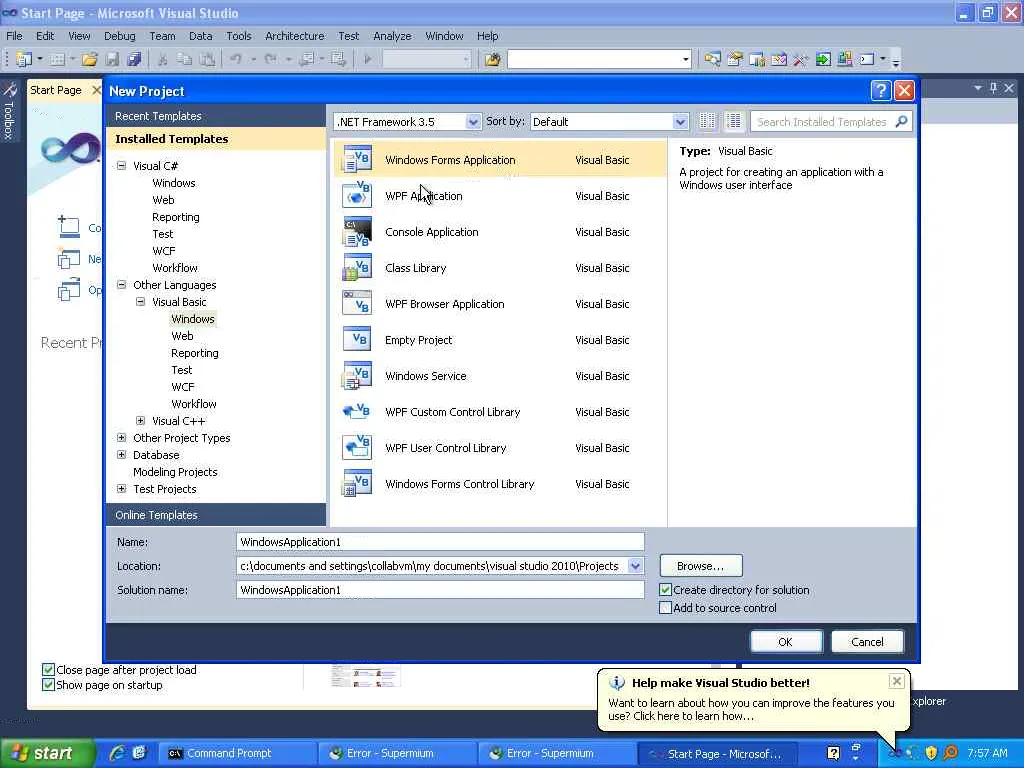Click the Find in Files toolbar icon

point(492,59)
